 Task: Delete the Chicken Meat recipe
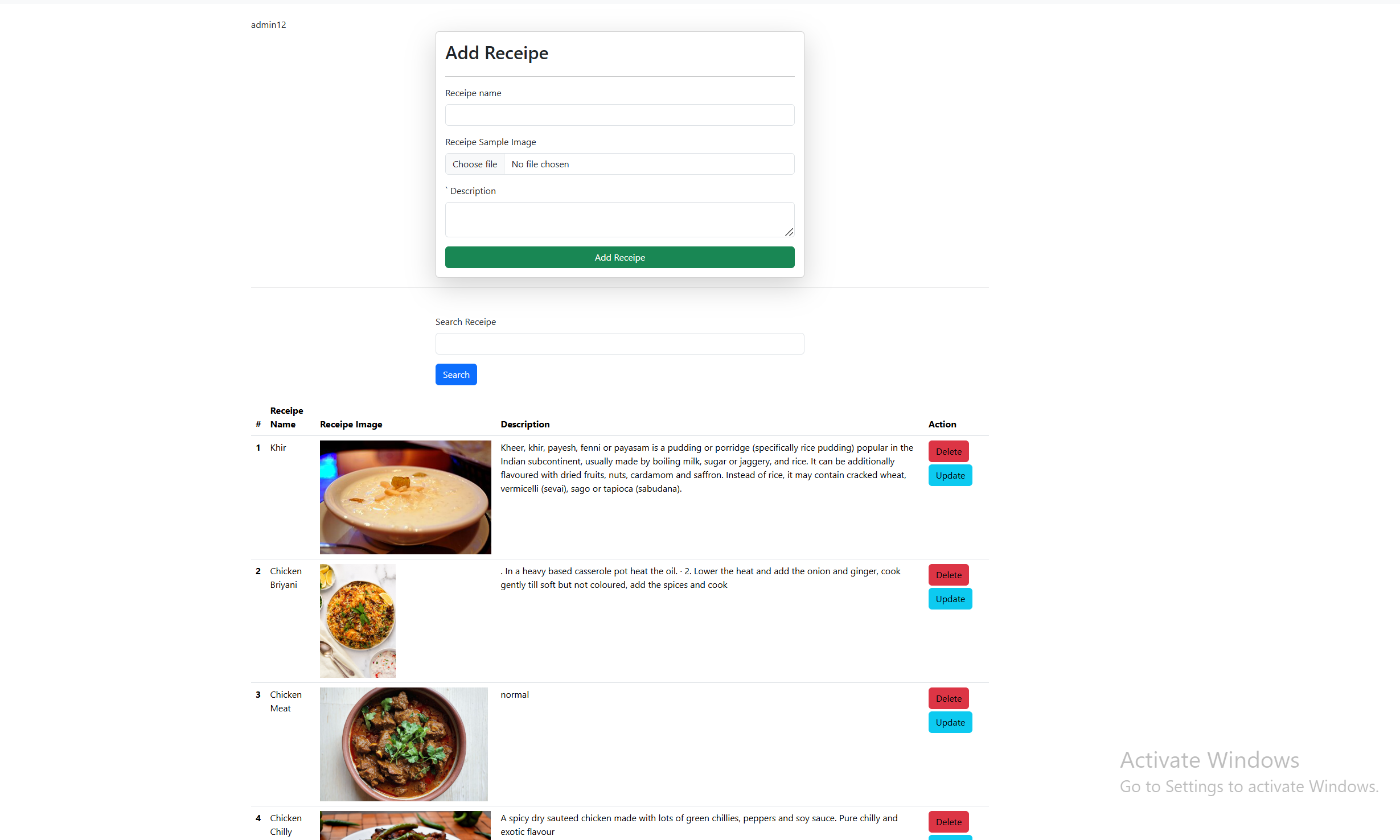(x=948, y=698)
